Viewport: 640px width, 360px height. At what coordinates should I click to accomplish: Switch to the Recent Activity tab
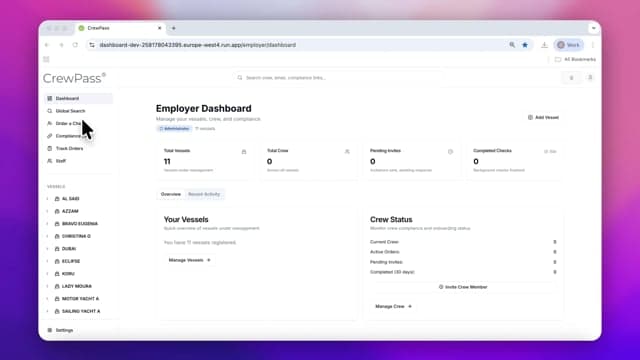coord(204,194)
